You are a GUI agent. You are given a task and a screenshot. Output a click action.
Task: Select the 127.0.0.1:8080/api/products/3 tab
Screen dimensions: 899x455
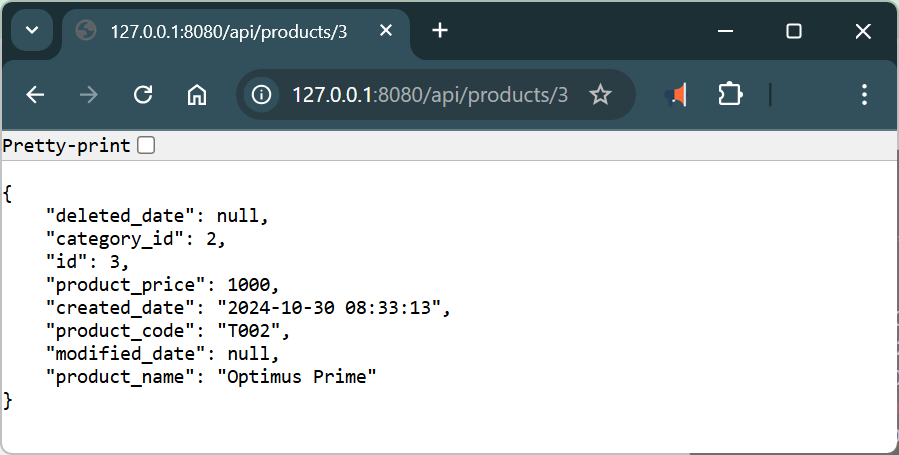pyautogui.click(x=228, y=31)
